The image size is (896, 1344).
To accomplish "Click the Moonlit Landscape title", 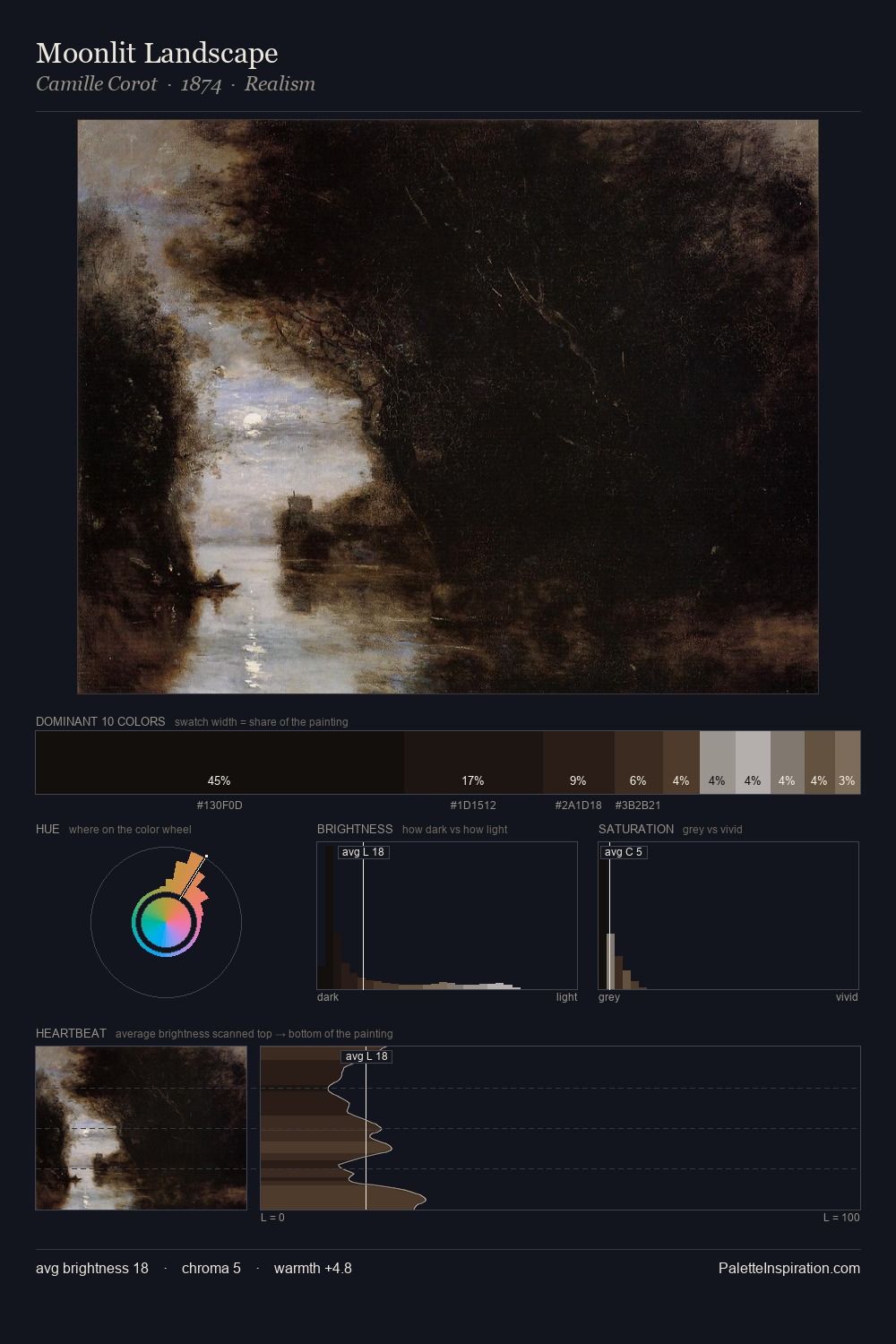I will pos(157,53).
